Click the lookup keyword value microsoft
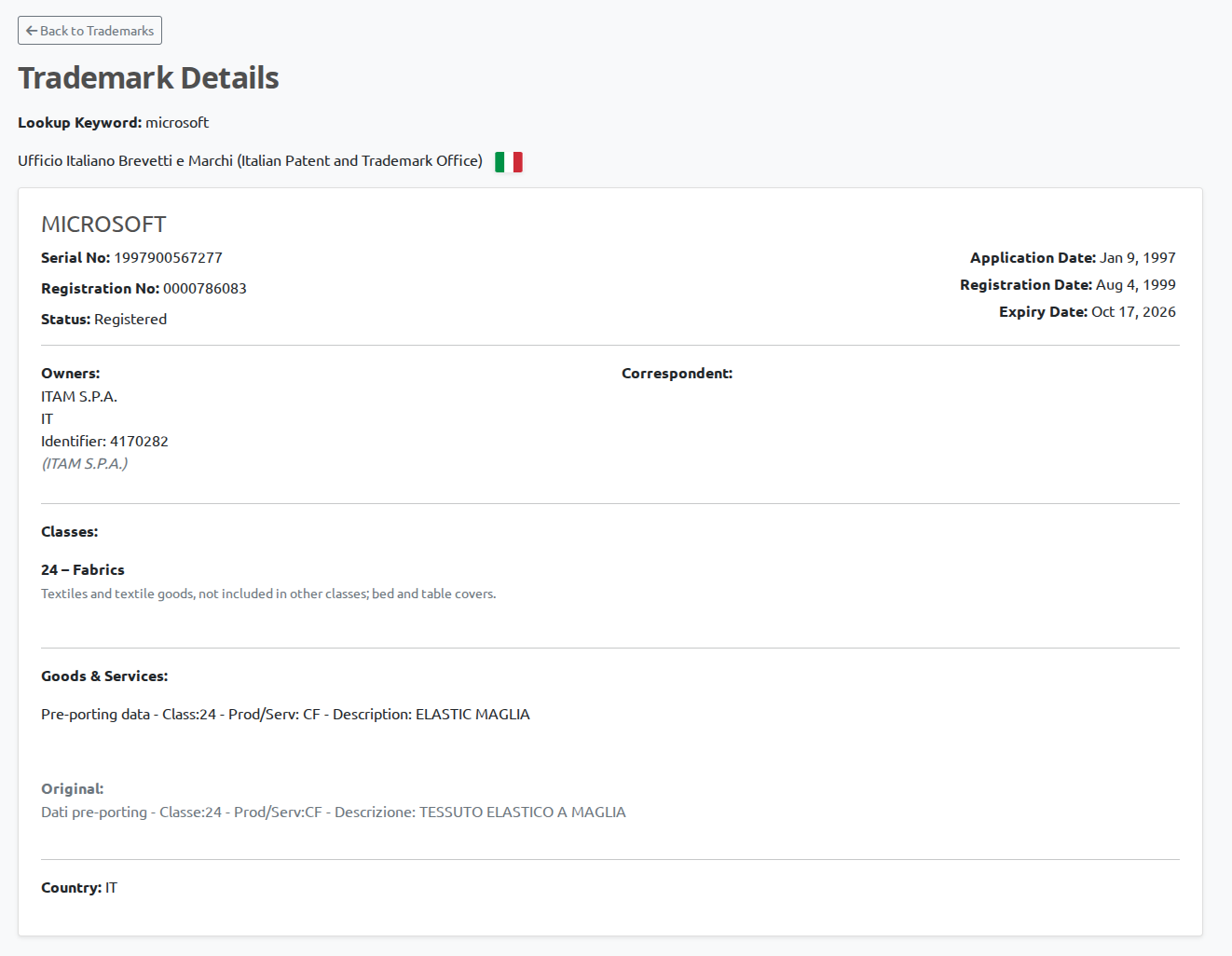 [x=177, y=123]
